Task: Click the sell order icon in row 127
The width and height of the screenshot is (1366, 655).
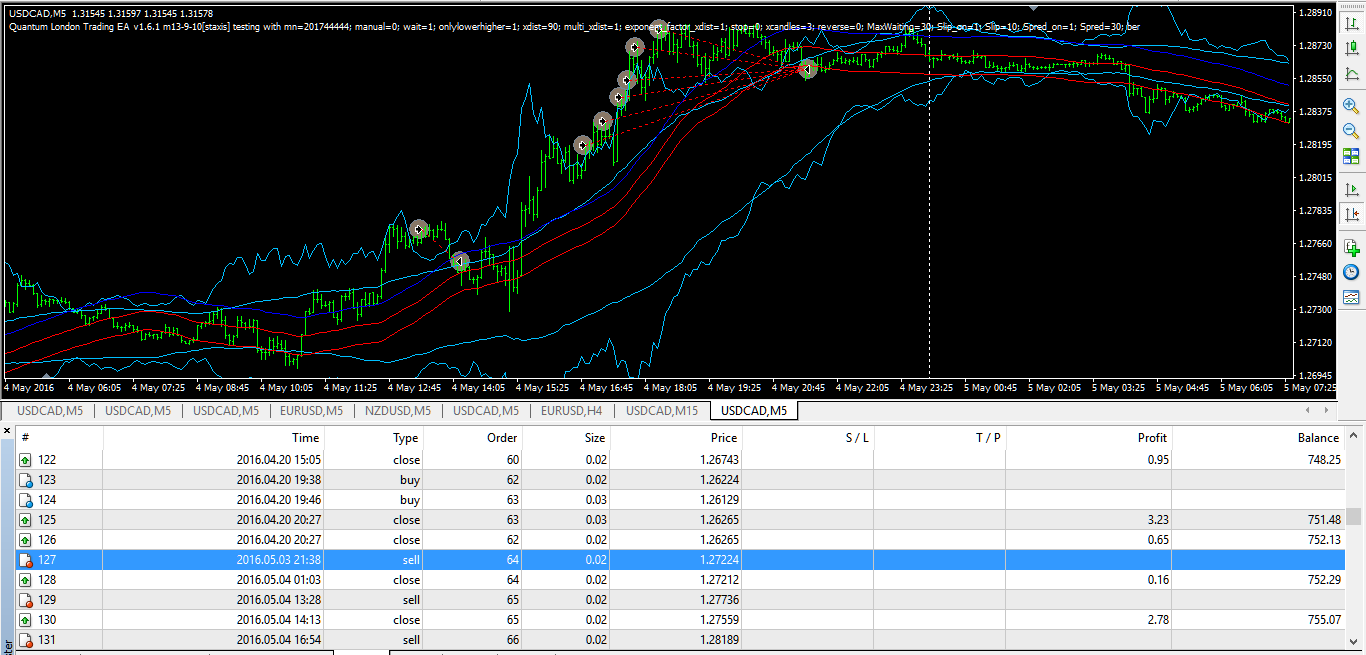Action: (25, 560)
